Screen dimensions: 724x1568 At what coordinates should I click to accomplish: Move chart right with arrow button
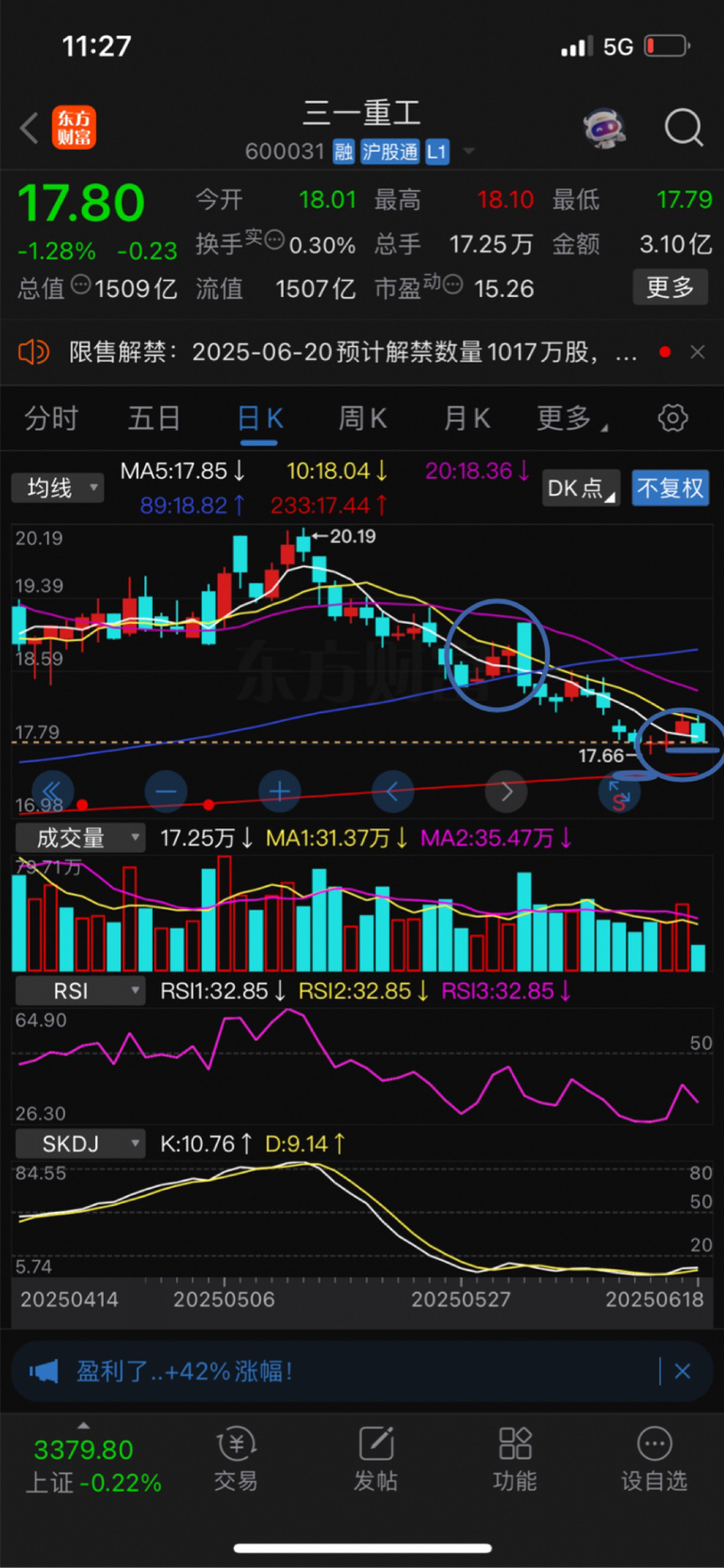click(506, 791)
